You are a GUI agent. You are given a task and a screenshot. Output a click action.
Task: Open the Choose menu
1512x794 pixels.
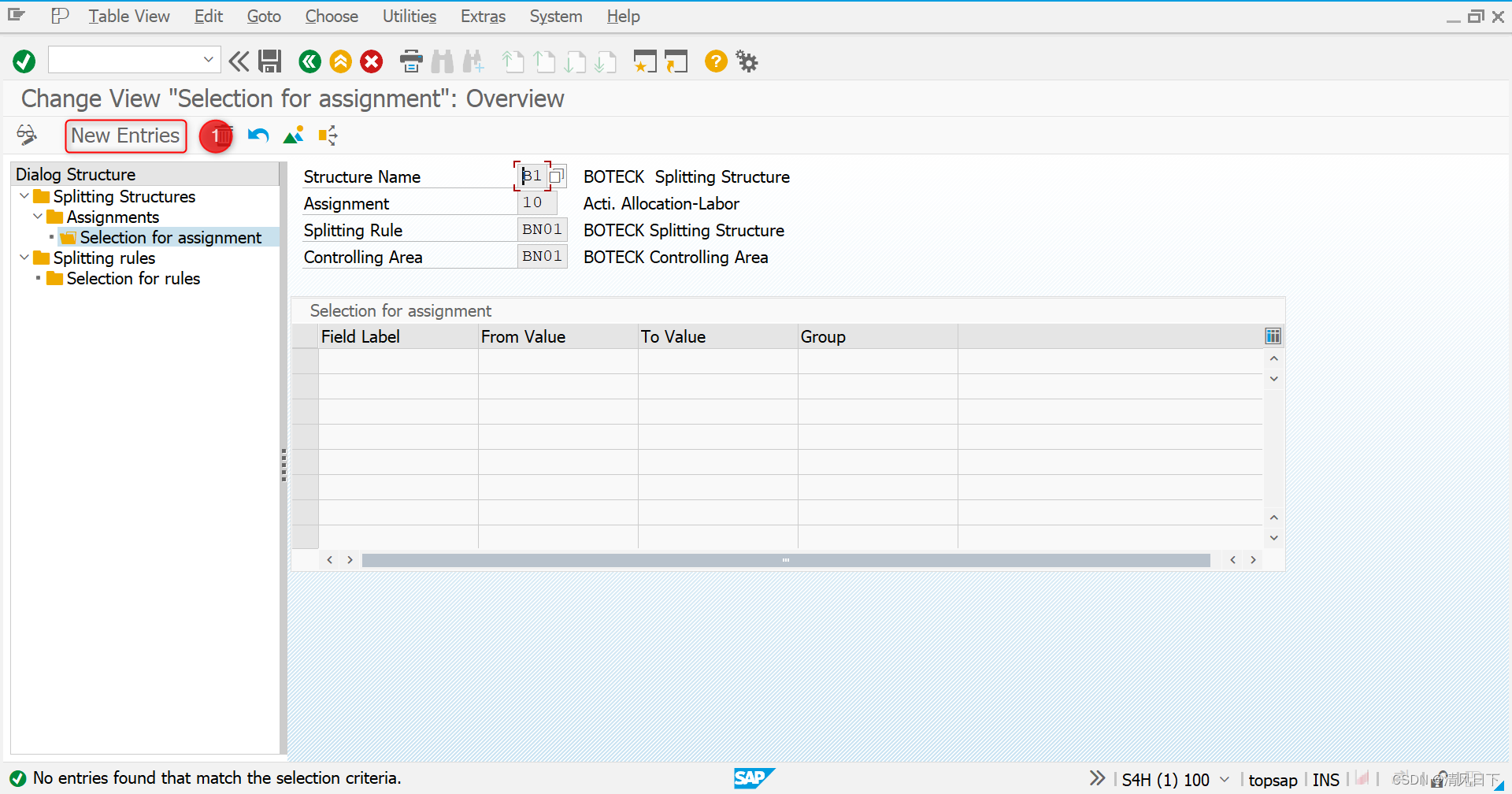coord(332,16)
